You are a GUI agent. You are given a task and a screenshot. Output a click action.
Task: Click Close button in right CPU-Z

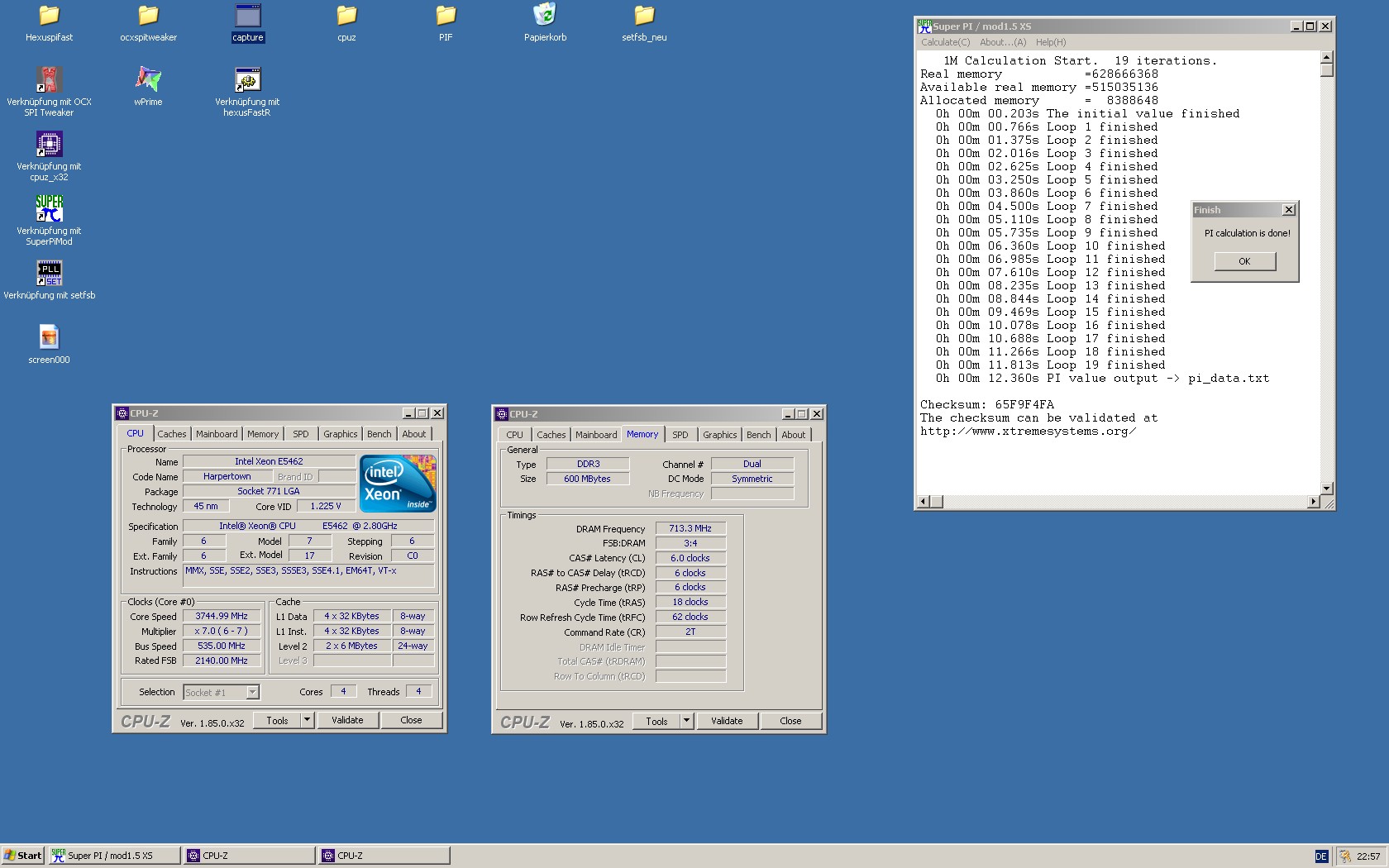(x=790, y=721)
